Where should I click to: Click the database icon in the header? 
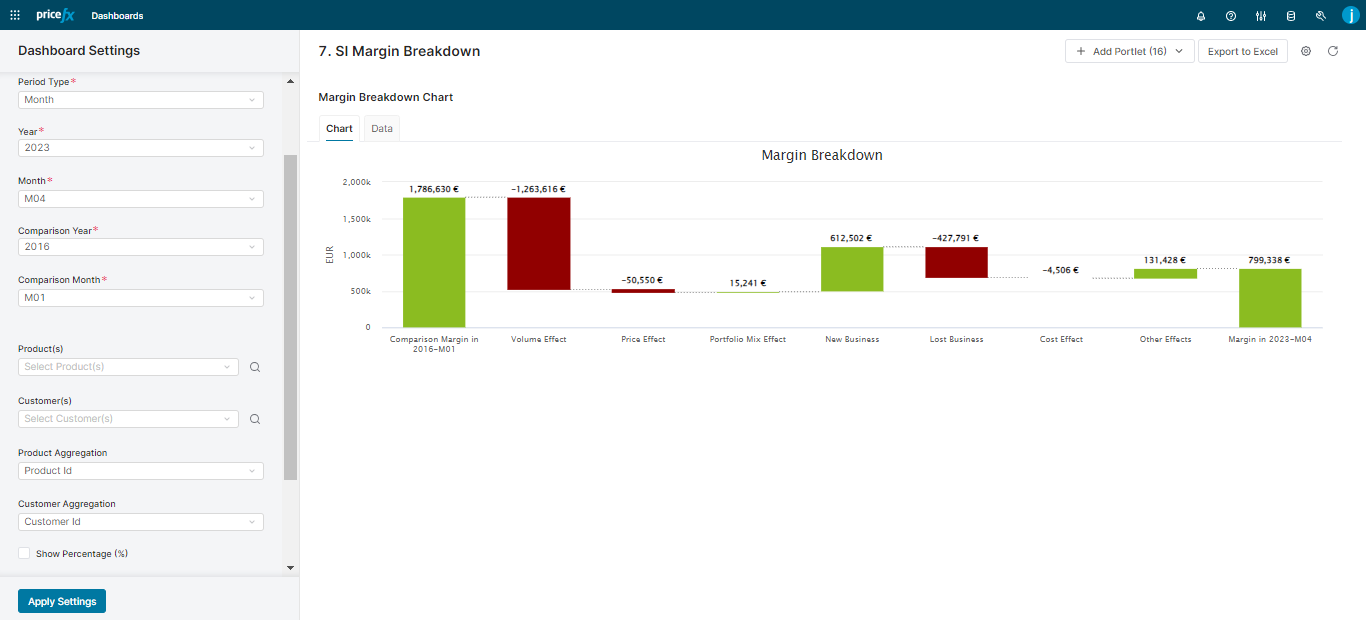[1291, 15]
